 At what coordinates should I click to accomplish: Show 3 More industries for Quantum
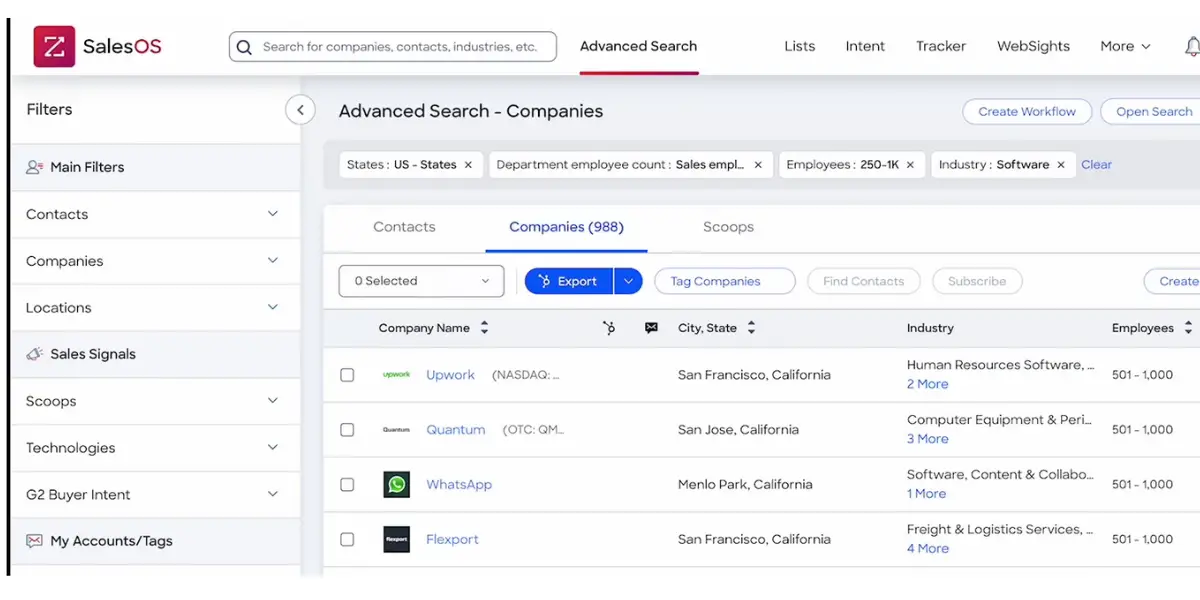coord(928,439)
